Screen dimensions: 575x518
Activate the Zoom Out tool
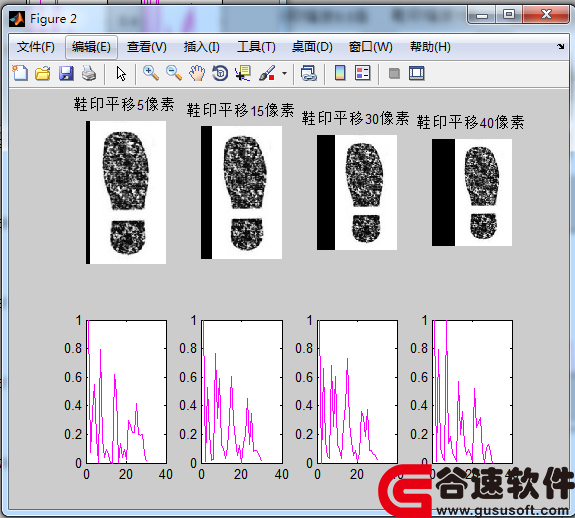(174, 73)
